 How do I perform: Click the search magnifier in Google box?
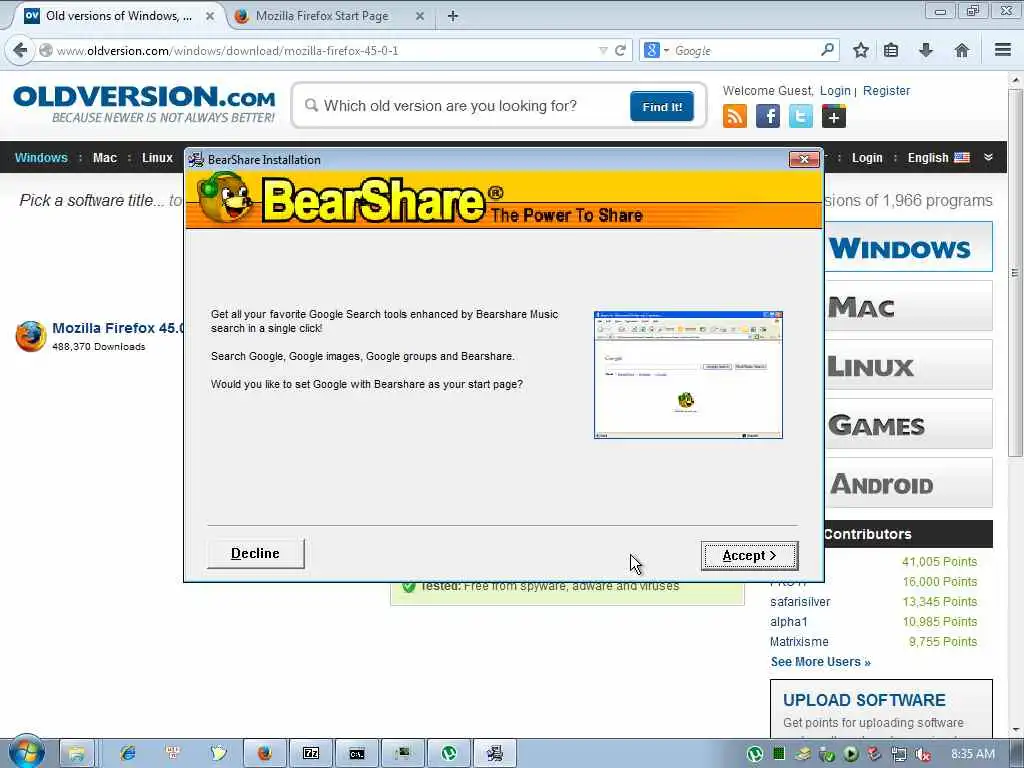[x=827, y=49]
